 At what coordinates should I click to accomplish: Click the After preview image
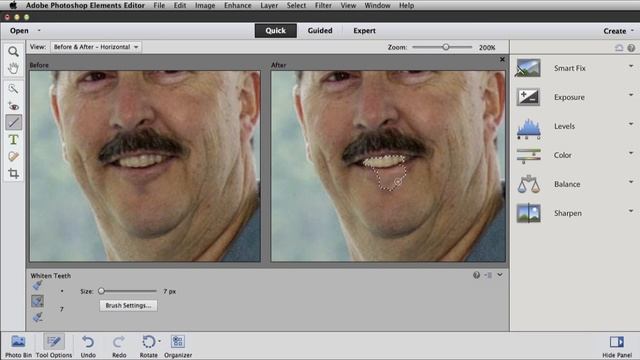coord(388,166)
